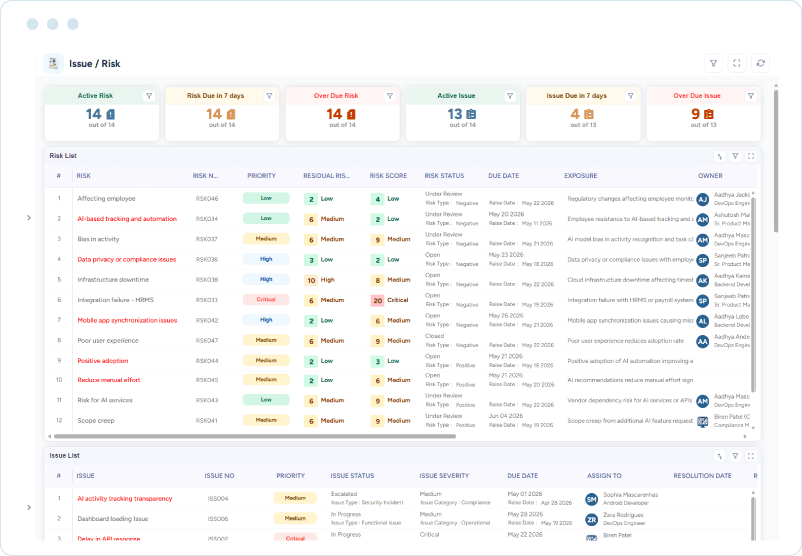
Task: Open the Reduce manual effort risk
Action: (108, 380)
